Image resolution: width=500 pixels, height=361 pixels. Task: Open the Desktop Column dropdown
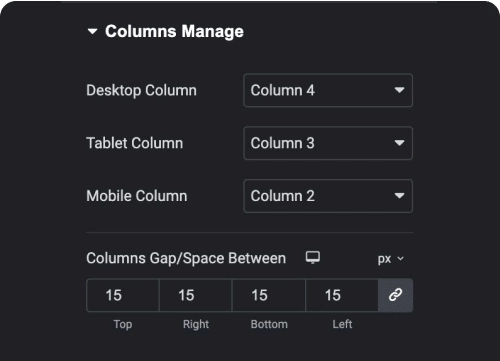[328, 90]
